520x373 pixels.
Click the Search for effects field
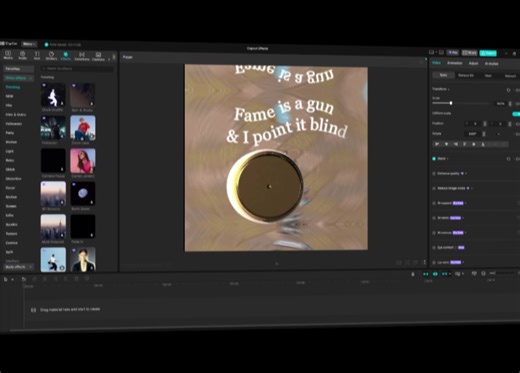(x=77, y=69)
